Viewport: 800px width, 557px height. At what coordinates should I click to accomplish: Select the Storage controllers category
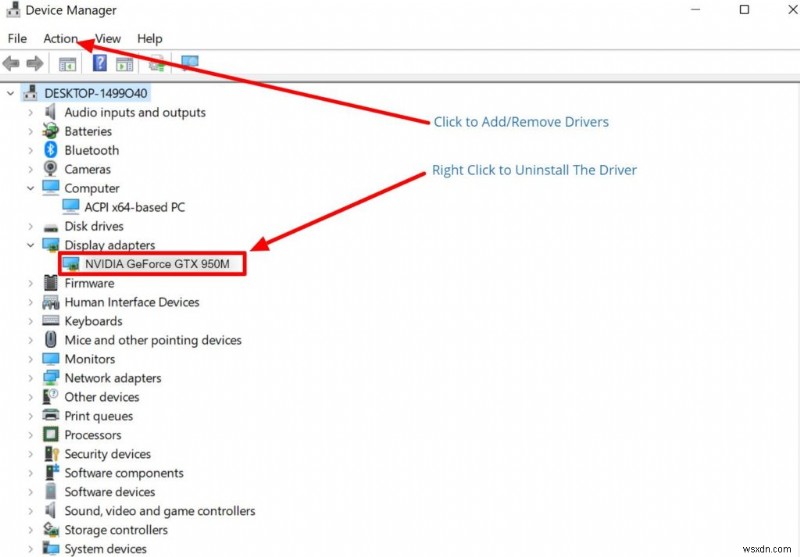[116, 530]
